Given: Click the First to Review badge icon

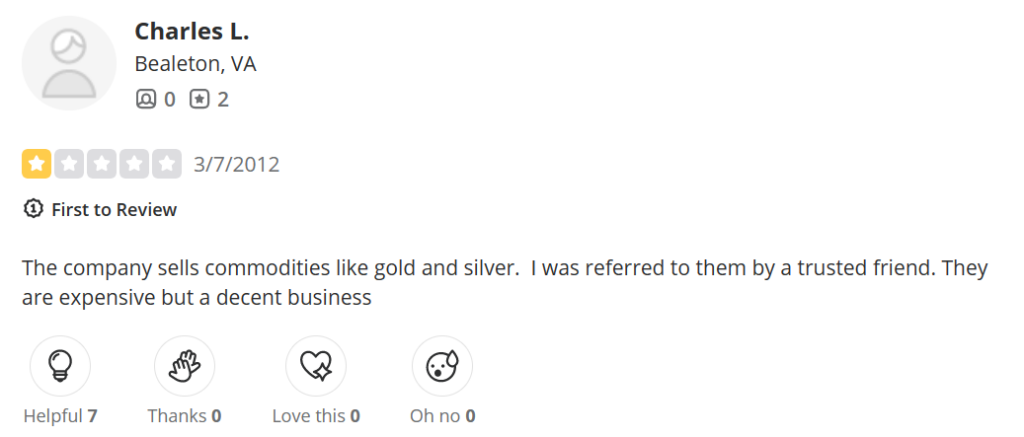Looking at the screenshot, I should coord(33,209).
